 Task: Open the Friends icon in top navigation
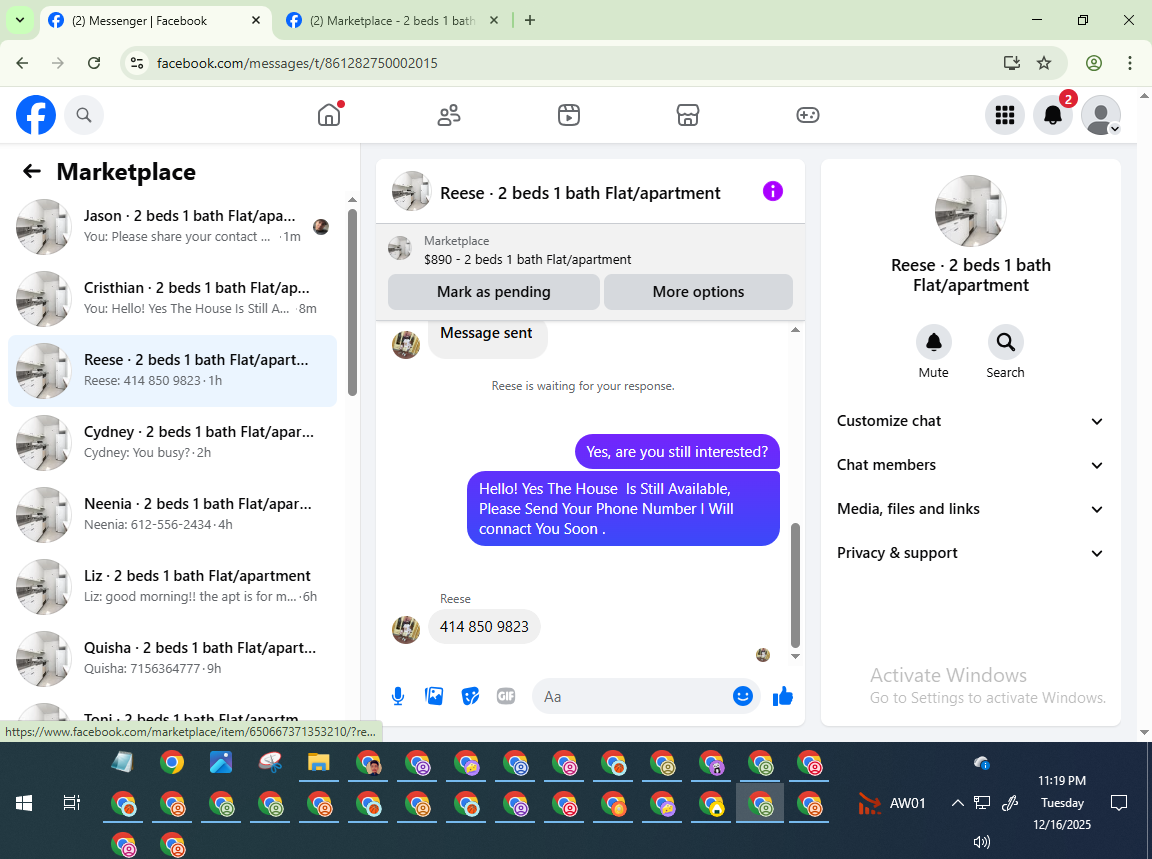(x=449, y=115)
